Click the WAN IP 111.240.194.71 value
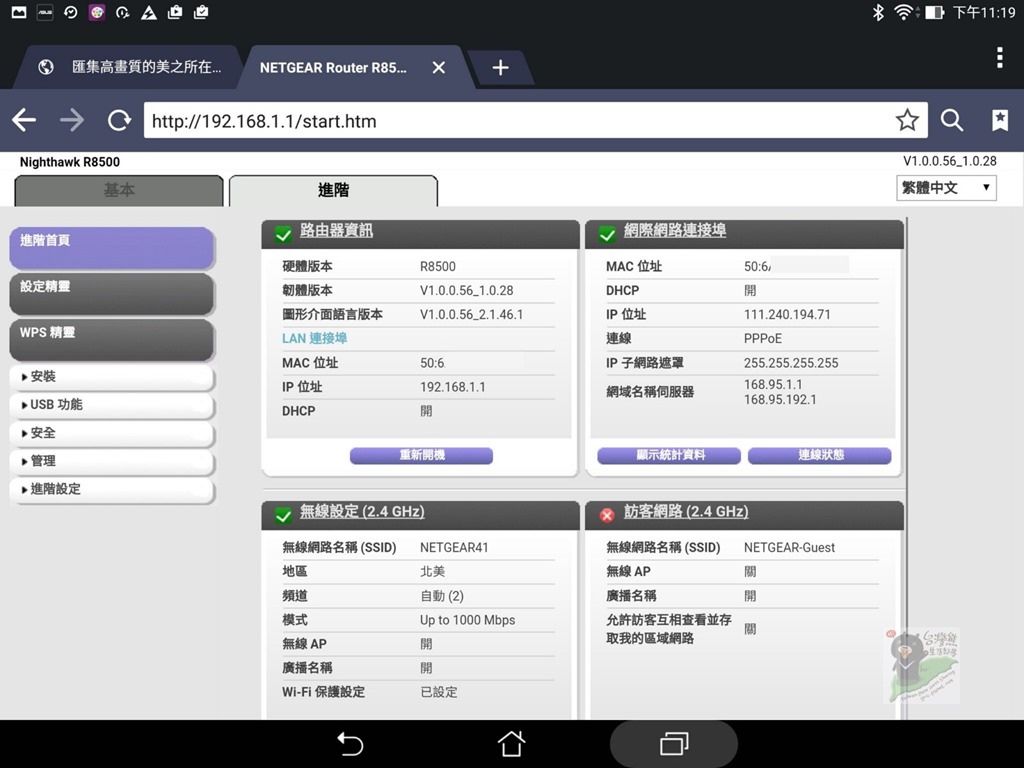This screenshot has width=1024, height=768. coord(787,315)
